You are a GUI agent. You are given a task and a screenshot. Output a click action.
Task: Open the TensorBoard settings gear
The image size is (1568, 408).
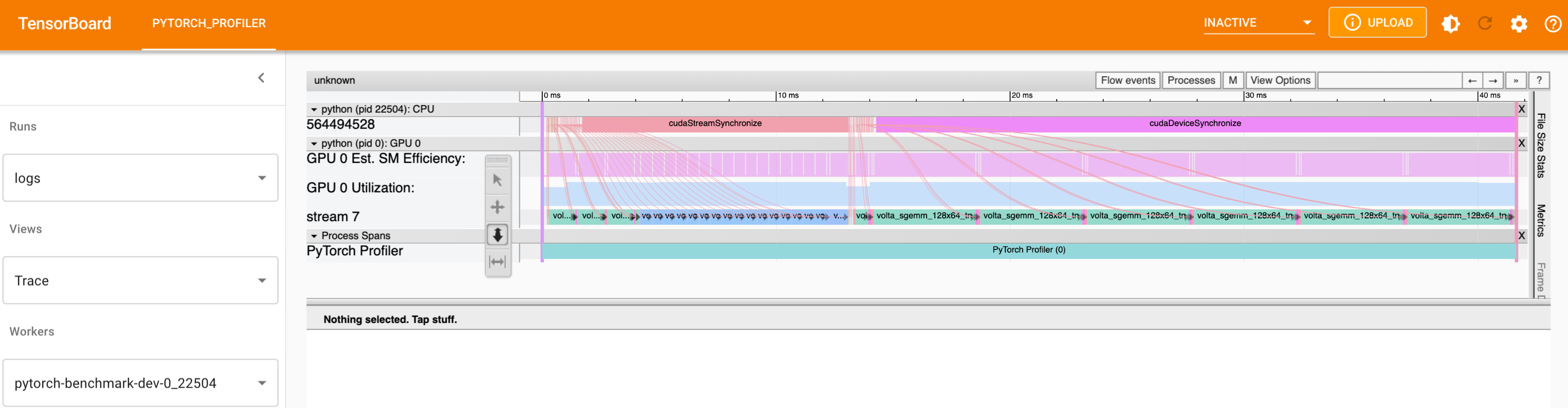coord(1519,23)
